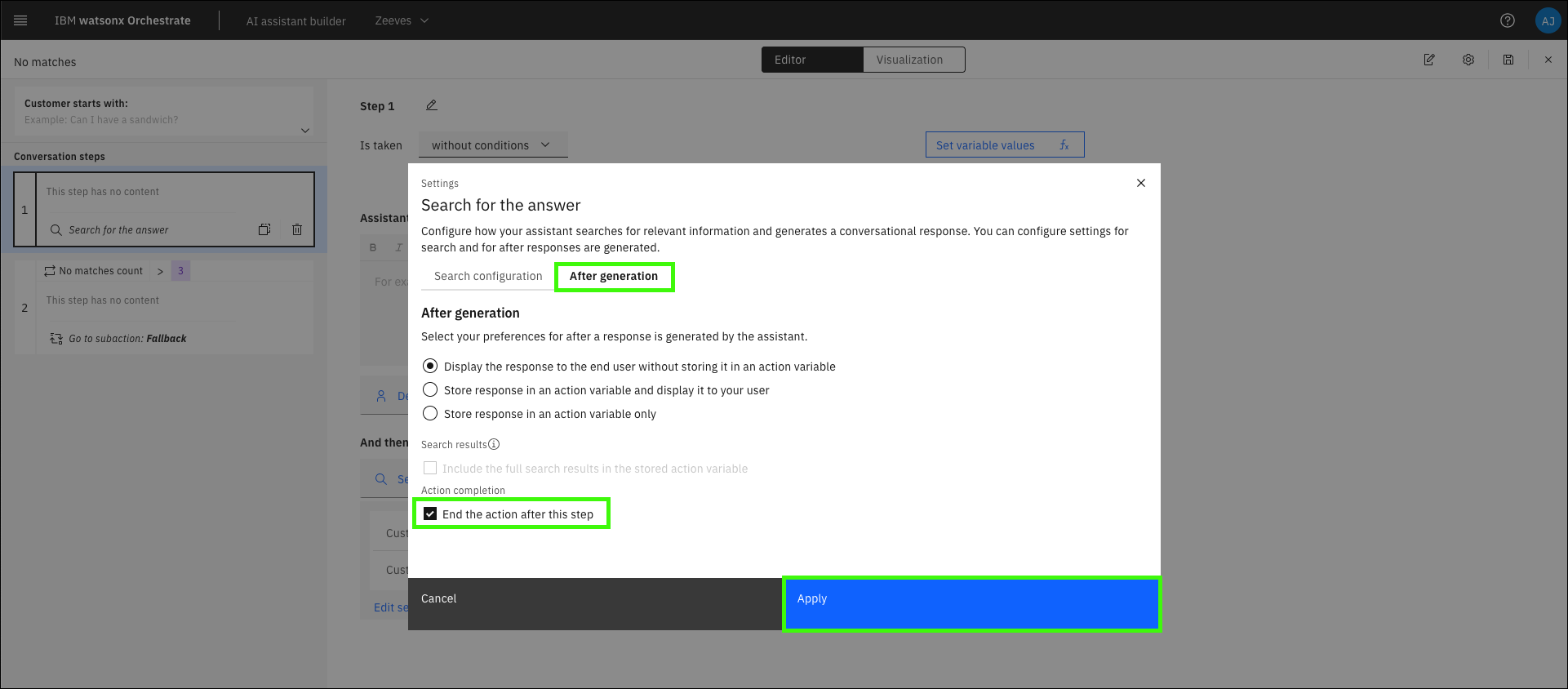This screenshot has width=1568, height=689.
Task: Click the save icon in editor toolbar
Action: (1508, 60)
